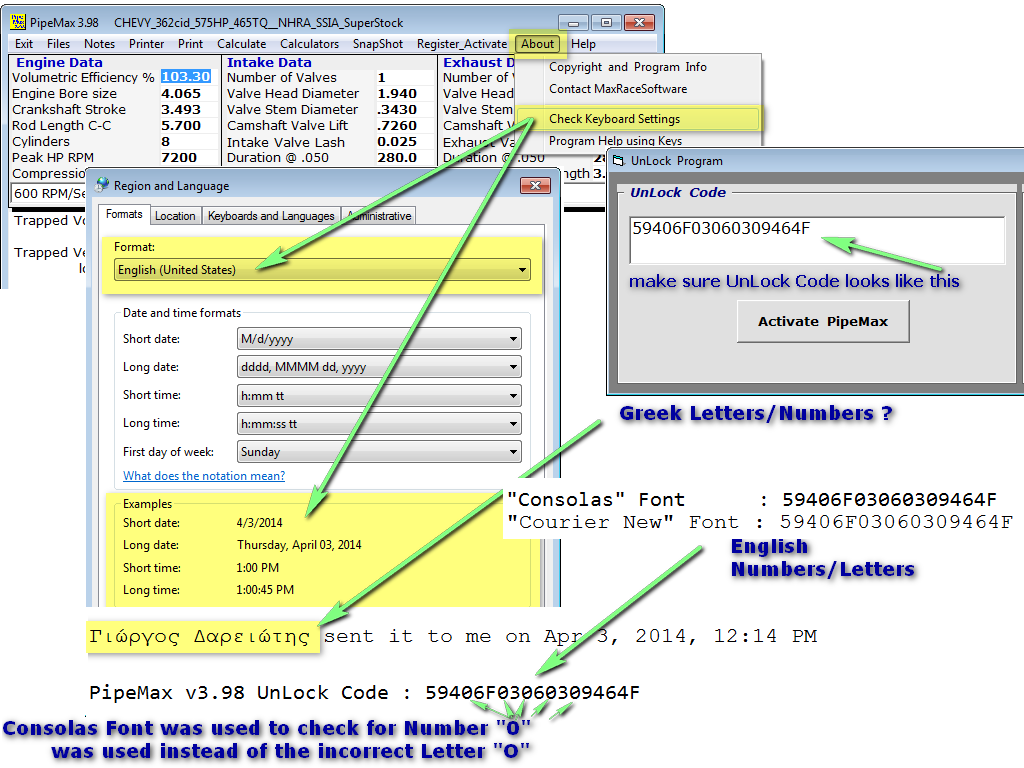Click the intake Valve Head Diameter value 1.940
This screenshot has width=1024, height=768.
click(x=397, y=93)
